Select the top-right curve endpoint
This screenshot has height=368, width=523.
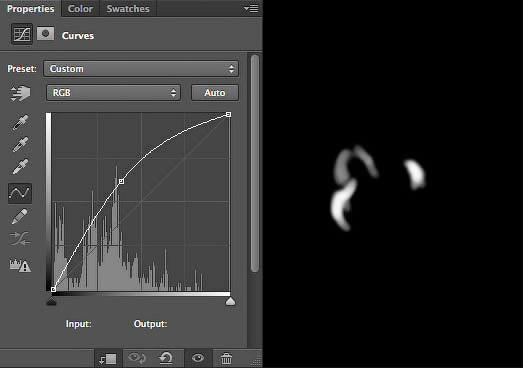coord(228,114)
